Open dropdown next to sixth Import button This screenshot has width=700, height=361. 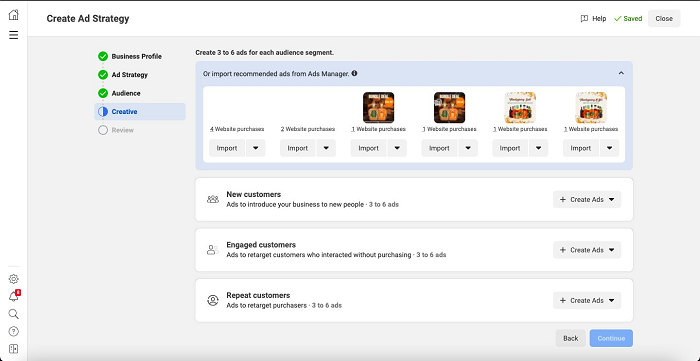tap(609, 148)
